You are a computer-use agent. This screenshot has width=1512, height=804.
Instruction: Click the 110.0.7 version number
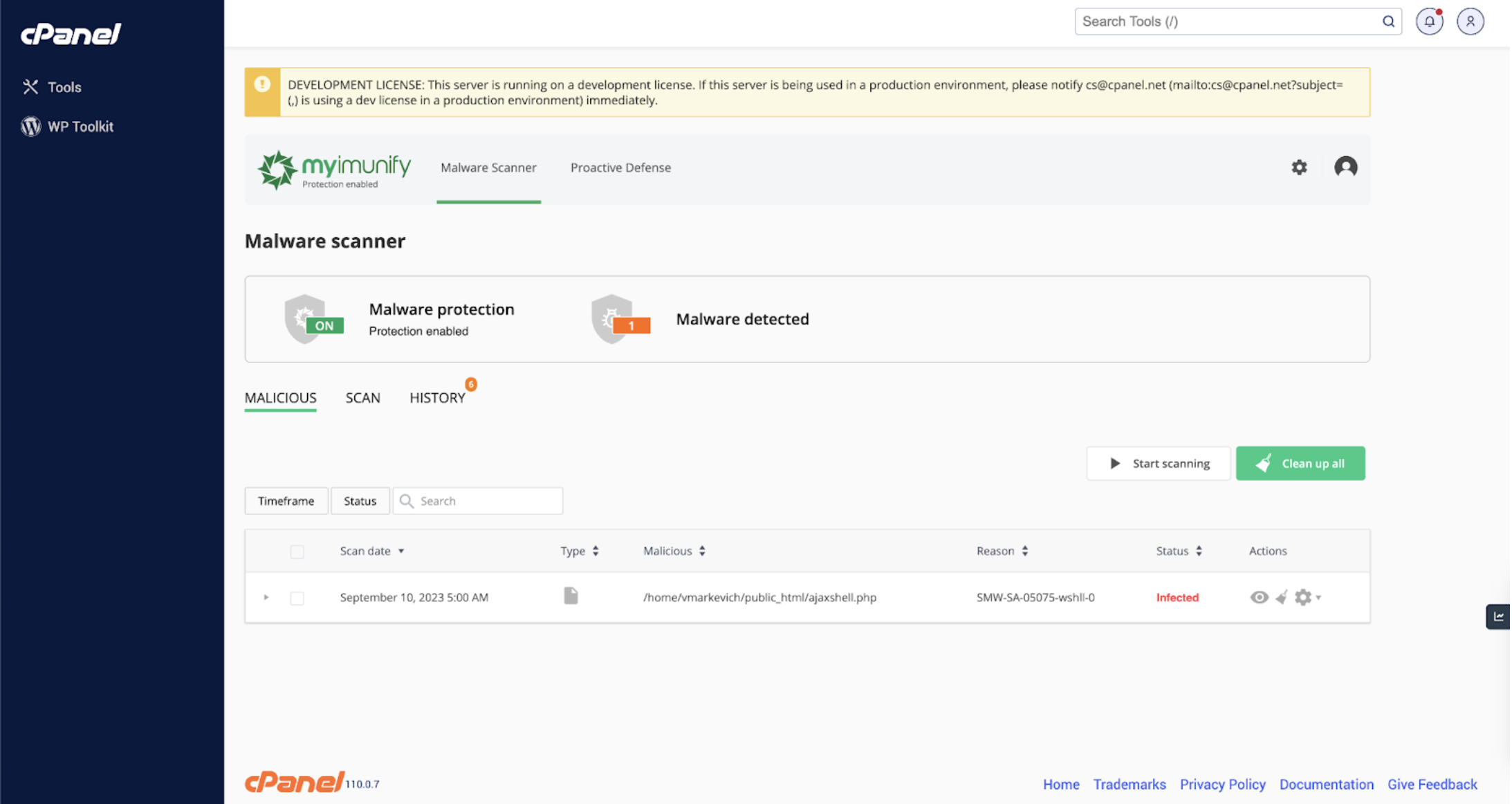[362, 785]
